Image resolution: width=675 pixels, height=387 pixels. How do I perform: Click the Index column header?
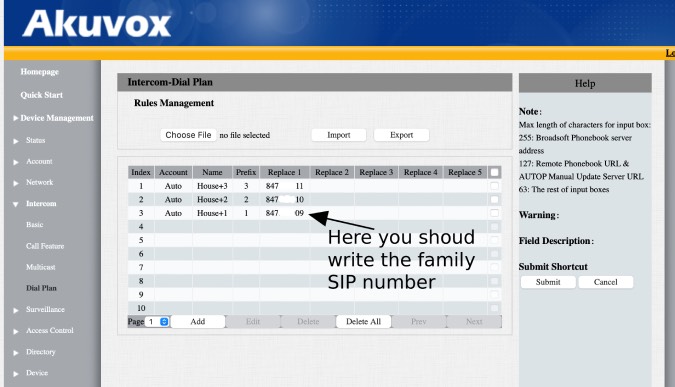point(141,173)
